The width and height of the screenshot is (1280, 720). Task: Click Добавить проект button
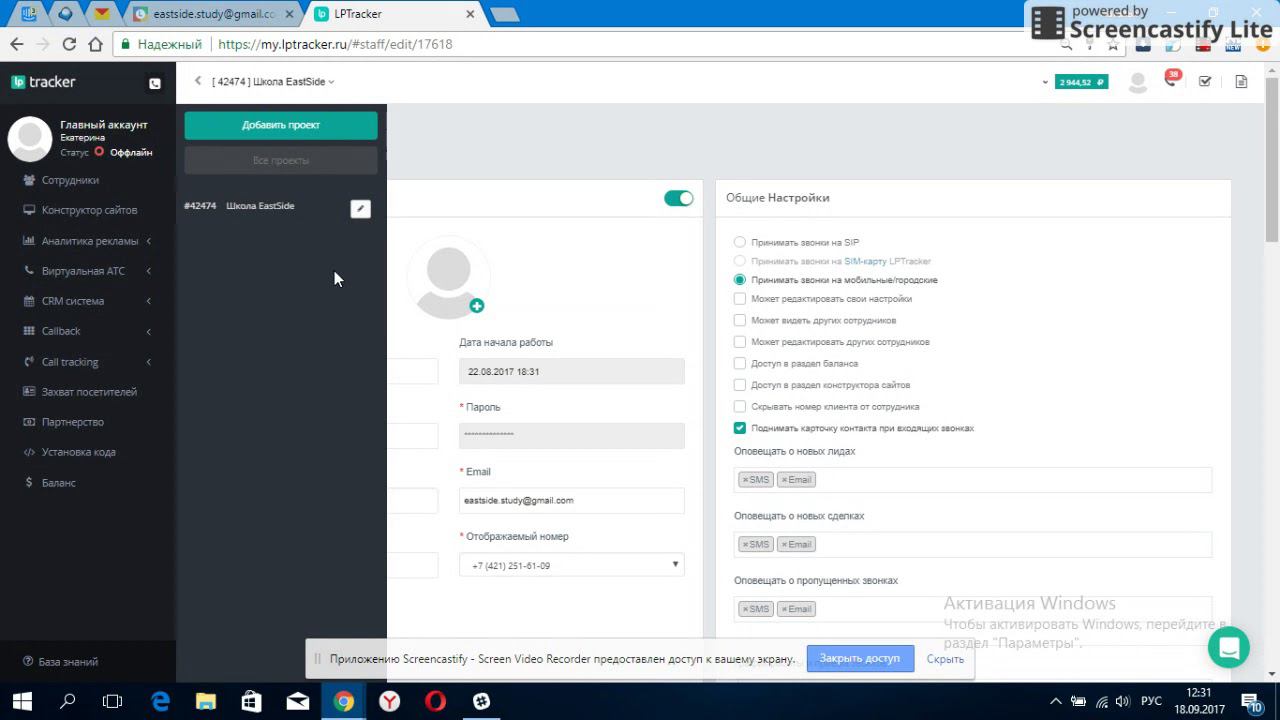point(281,125)
